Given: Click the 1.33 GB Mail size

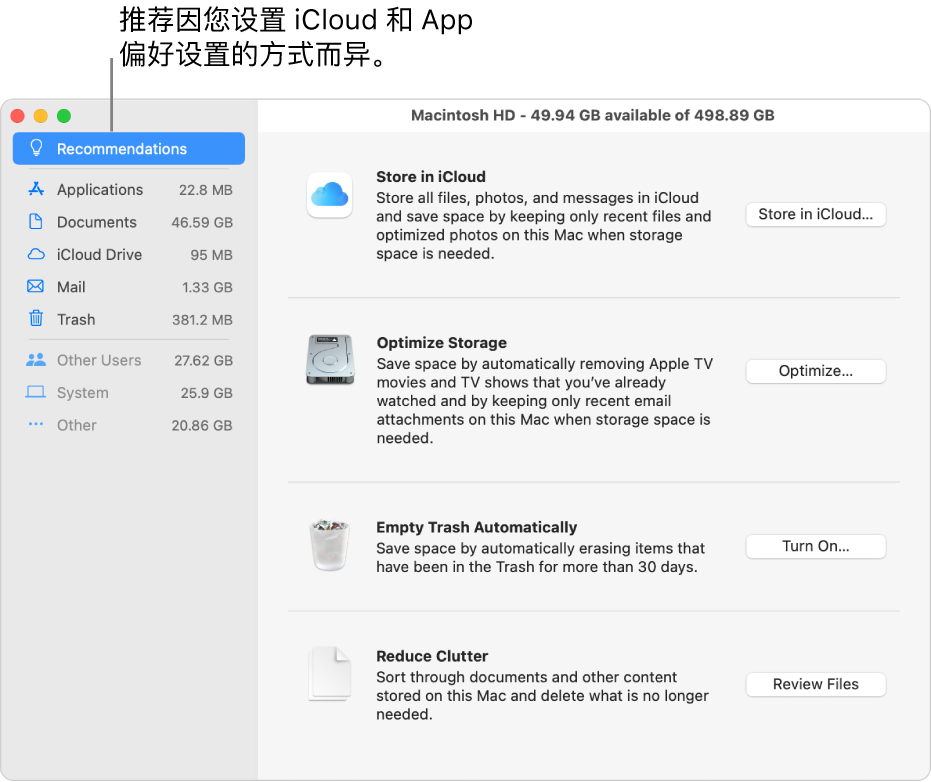Looking at the screenshot, I should [x=207, y=287].
